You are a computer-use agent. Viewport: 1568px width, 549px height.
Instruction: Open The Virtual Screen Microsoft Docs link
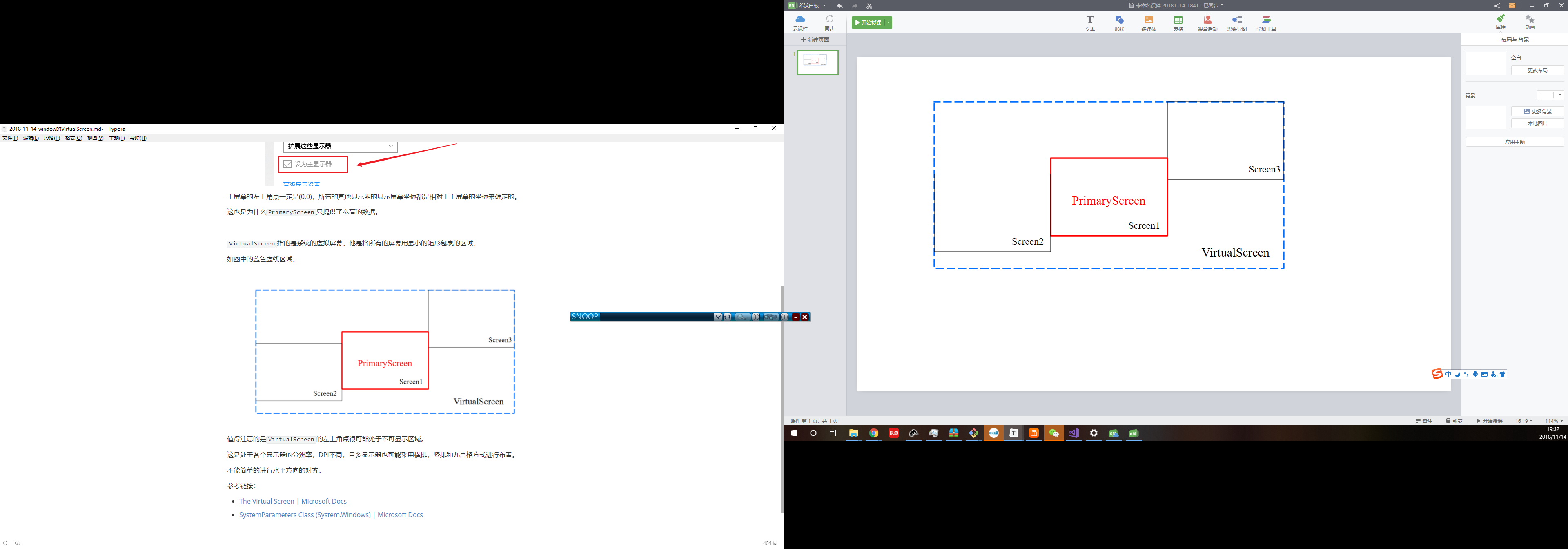293,502
